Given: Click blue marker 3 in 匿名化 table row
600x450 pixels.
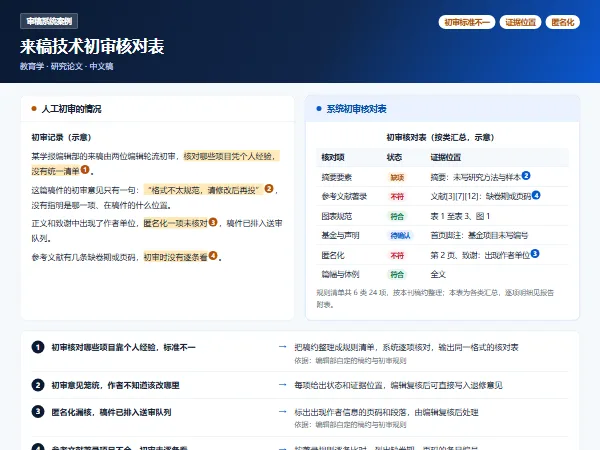Looking at the screenshot, I should pyautogui.click(x=535, y=253).
